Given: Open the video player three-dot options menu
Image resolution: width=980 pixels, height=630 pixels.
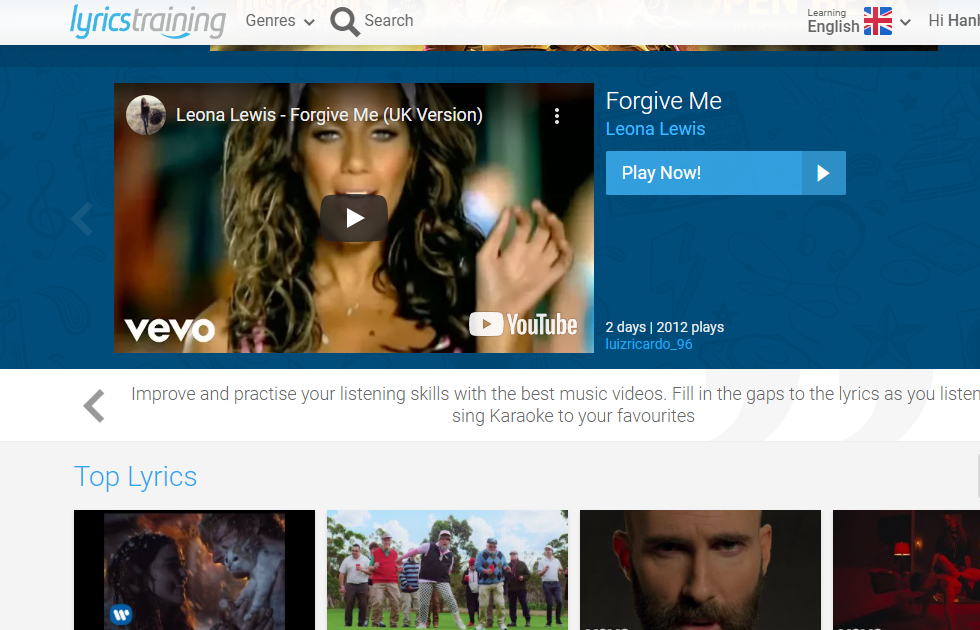Looking at the screenshot, I should [557, 115].
